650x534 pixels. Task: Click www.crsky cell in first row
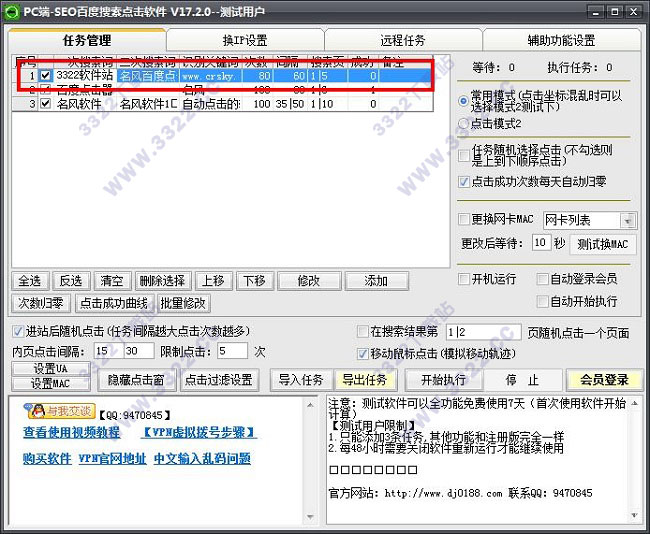(211, 76)
